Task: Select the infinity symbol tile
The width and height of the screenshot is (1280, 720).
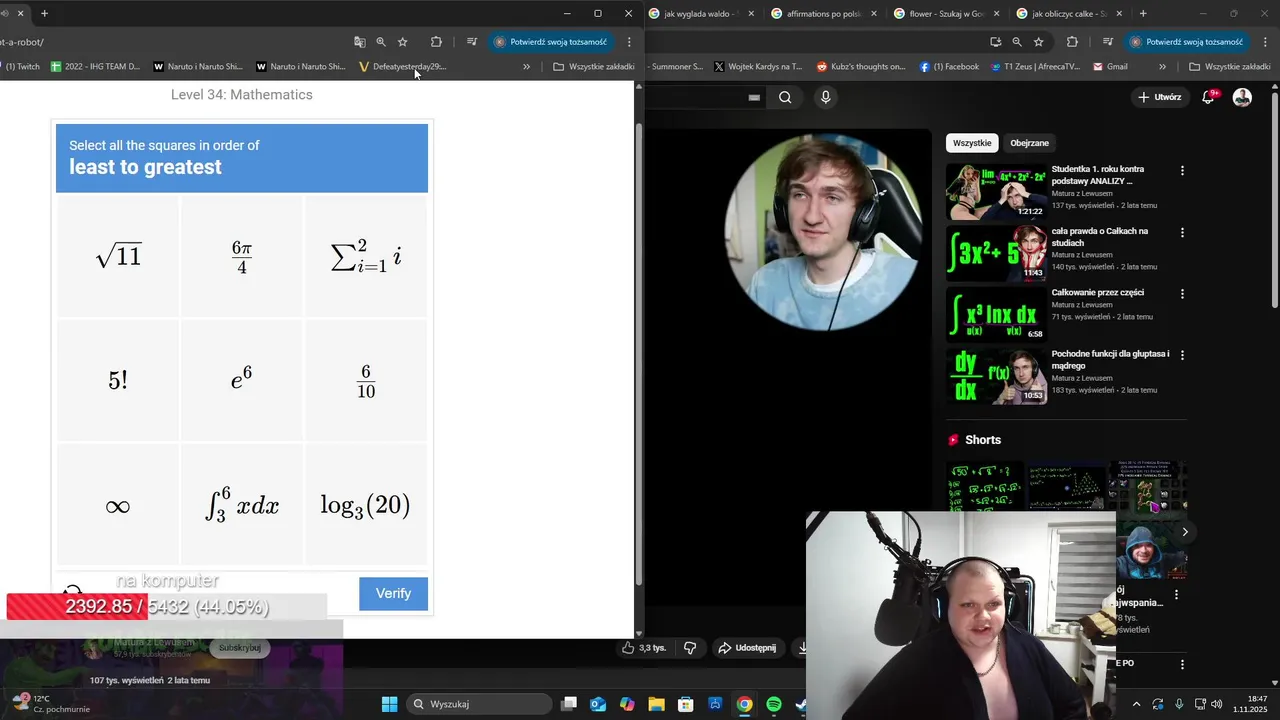Action: tap(118, 505)
